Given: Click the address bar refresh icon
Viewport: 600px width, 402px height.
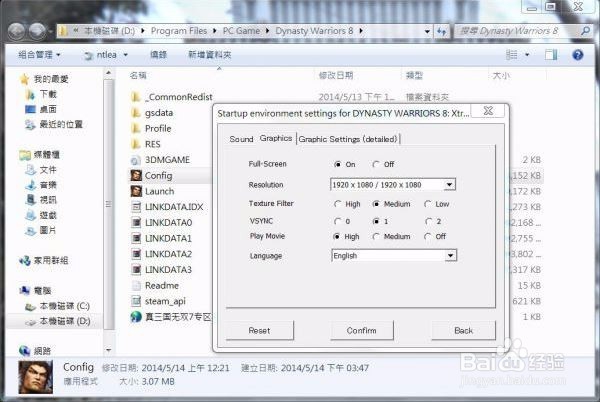Looking at the screenshot, I should coord(442,31).
